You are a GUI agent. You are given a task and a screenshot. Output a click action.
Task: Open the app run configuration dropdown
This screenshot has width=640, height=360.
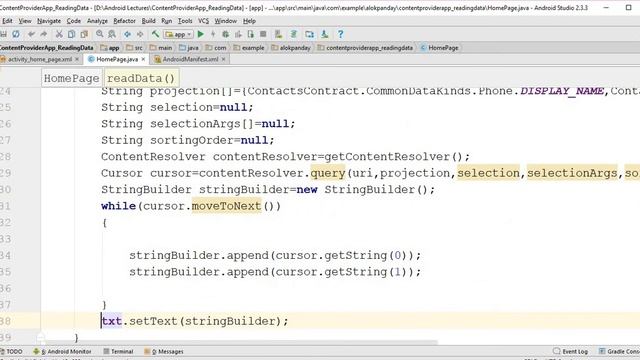tap(178, 34)
